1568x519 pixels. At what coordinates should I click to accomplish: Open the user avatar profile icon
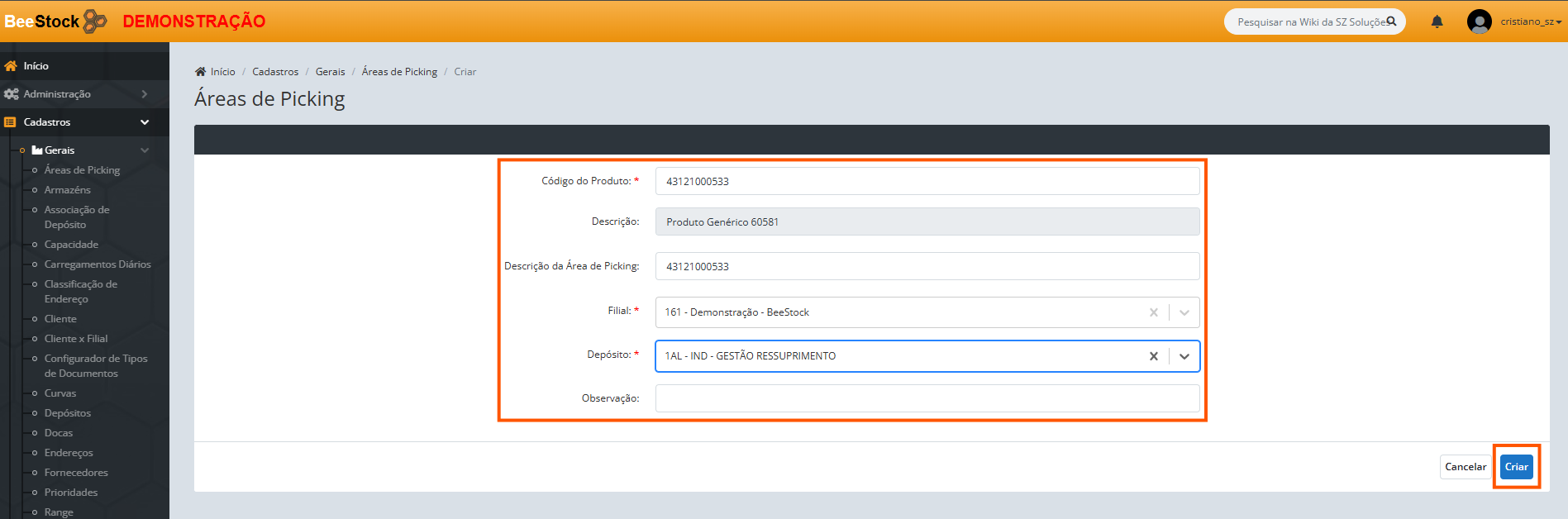click(x=1479, y=21)
